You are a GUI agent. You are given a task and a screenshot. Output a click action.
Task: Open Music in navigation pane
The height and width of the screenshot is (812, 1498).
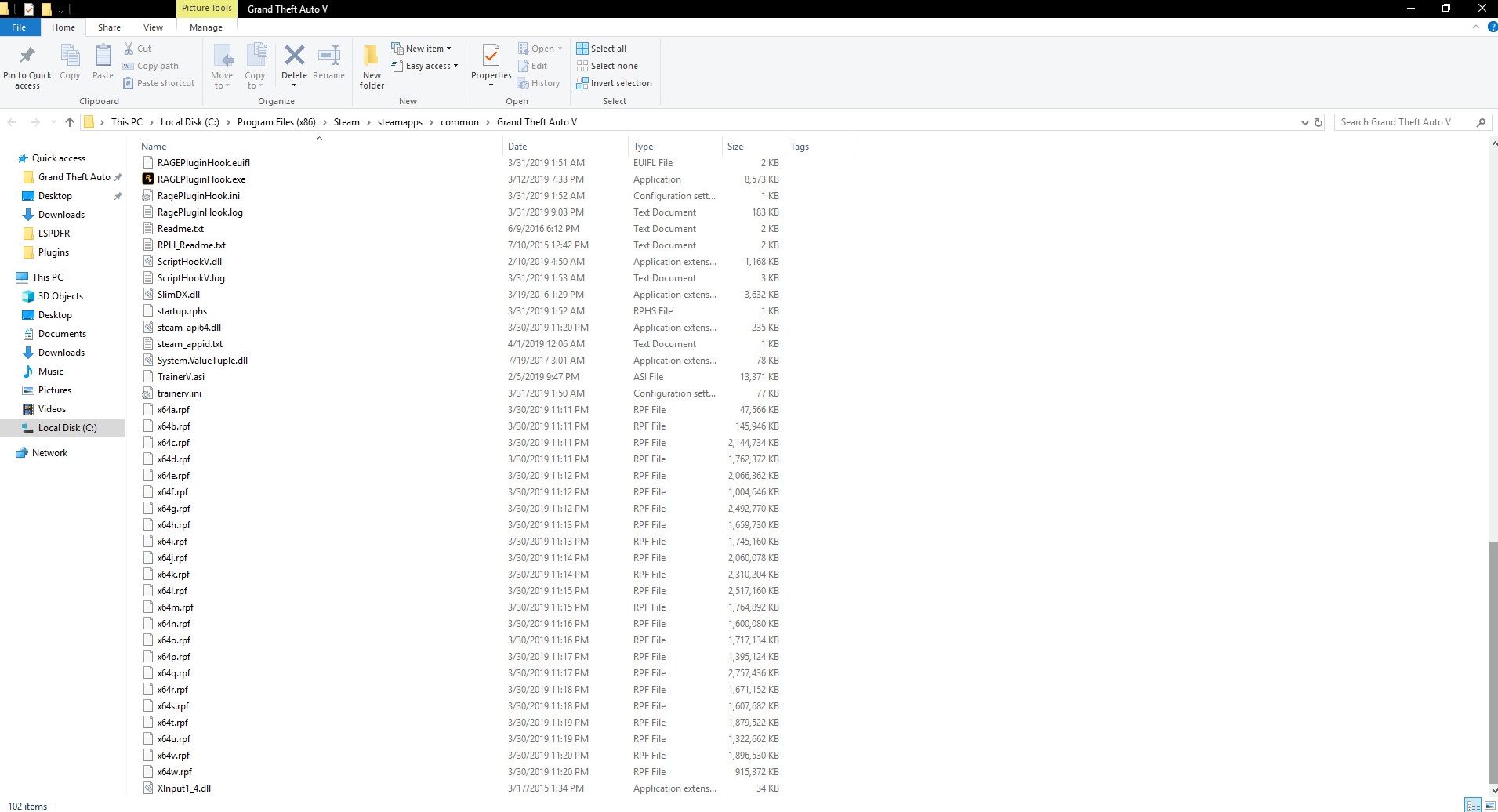51,372
